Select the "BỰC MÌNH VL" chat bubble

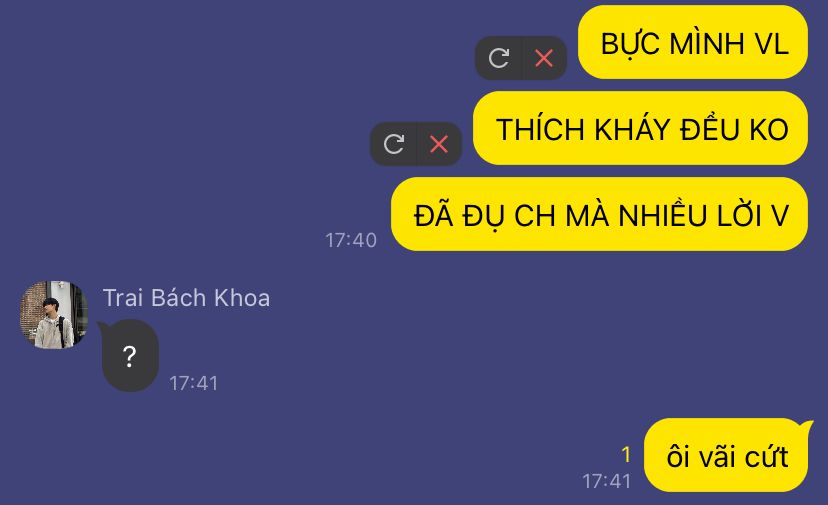pos(693,42)
